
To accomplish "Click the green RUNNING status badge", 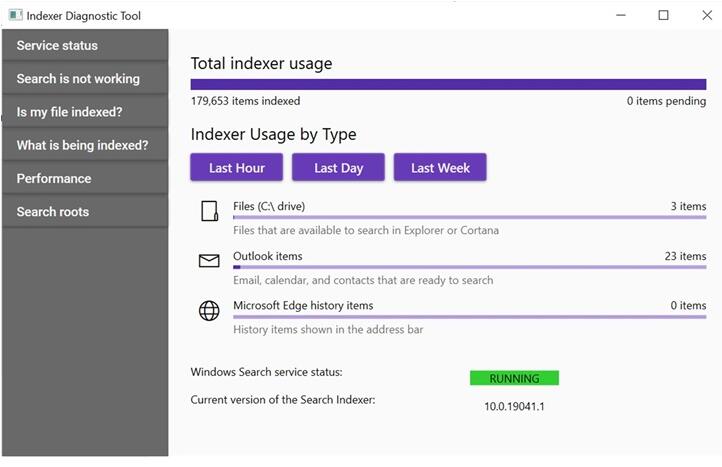I will click(x=514, y=378).
